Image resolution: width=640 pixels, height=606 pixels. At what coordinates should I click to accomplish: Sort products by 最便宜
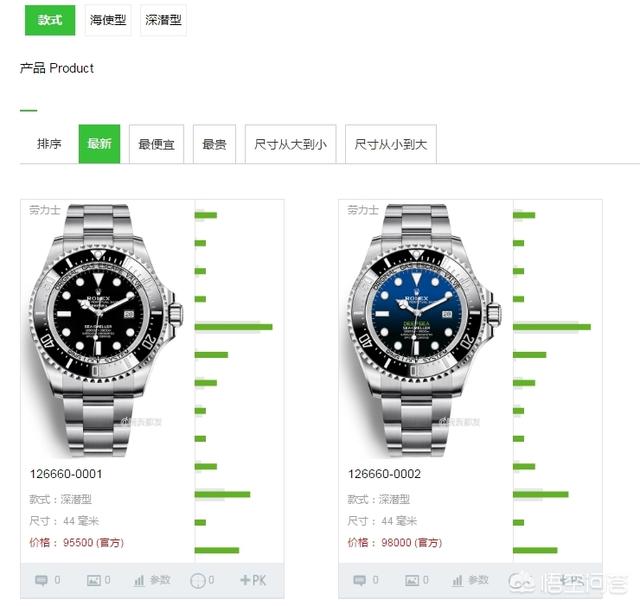pyautogui.click(x=156, y=144)
